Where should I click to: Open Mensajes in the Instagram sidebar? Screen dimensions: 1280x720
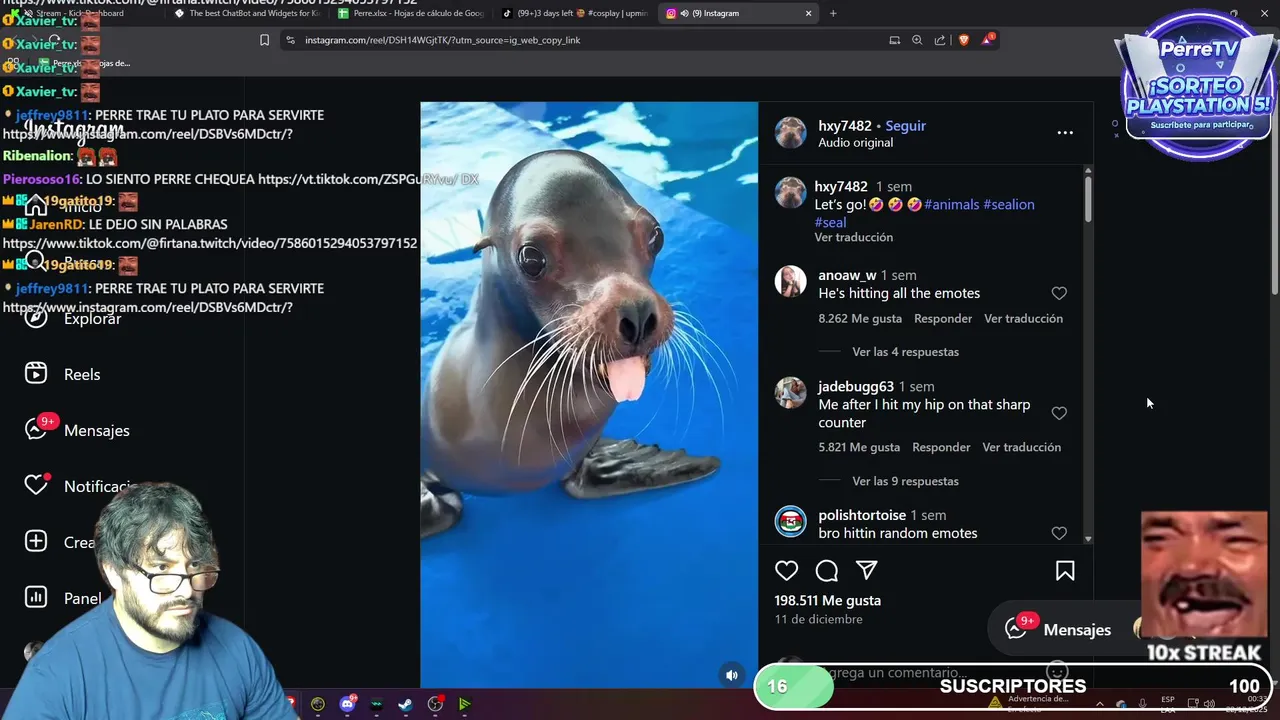pos(77,430)
